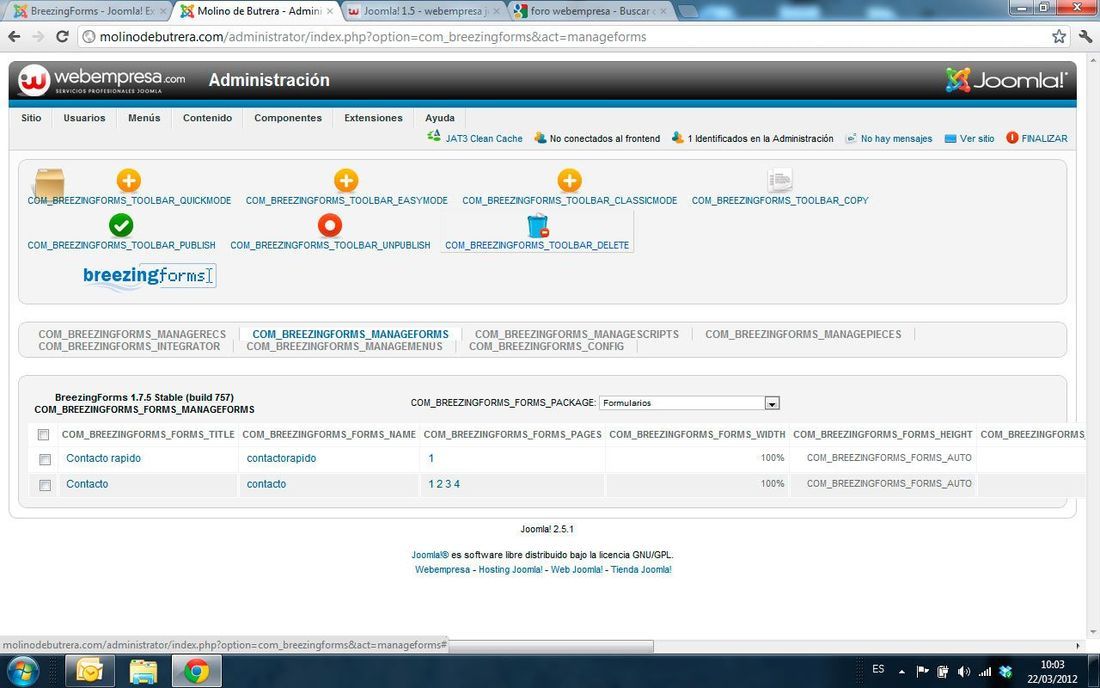The image size is (1100, 688).
Task: Switch to the MANAGERECS tab
Action: [x=132, y=334]
